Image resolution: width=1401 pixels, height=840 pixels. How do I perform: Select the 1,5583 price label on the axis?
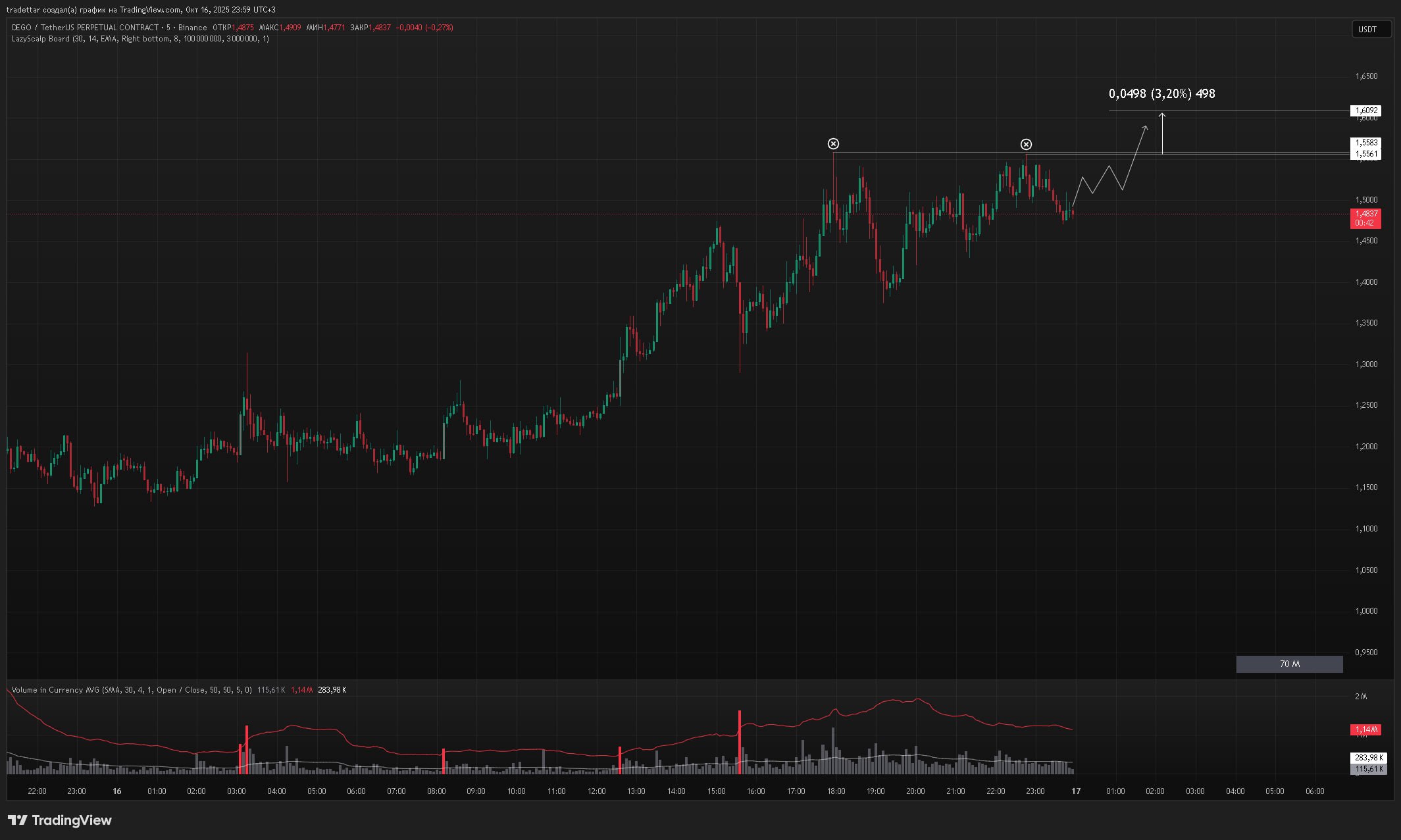point(1365,142)
